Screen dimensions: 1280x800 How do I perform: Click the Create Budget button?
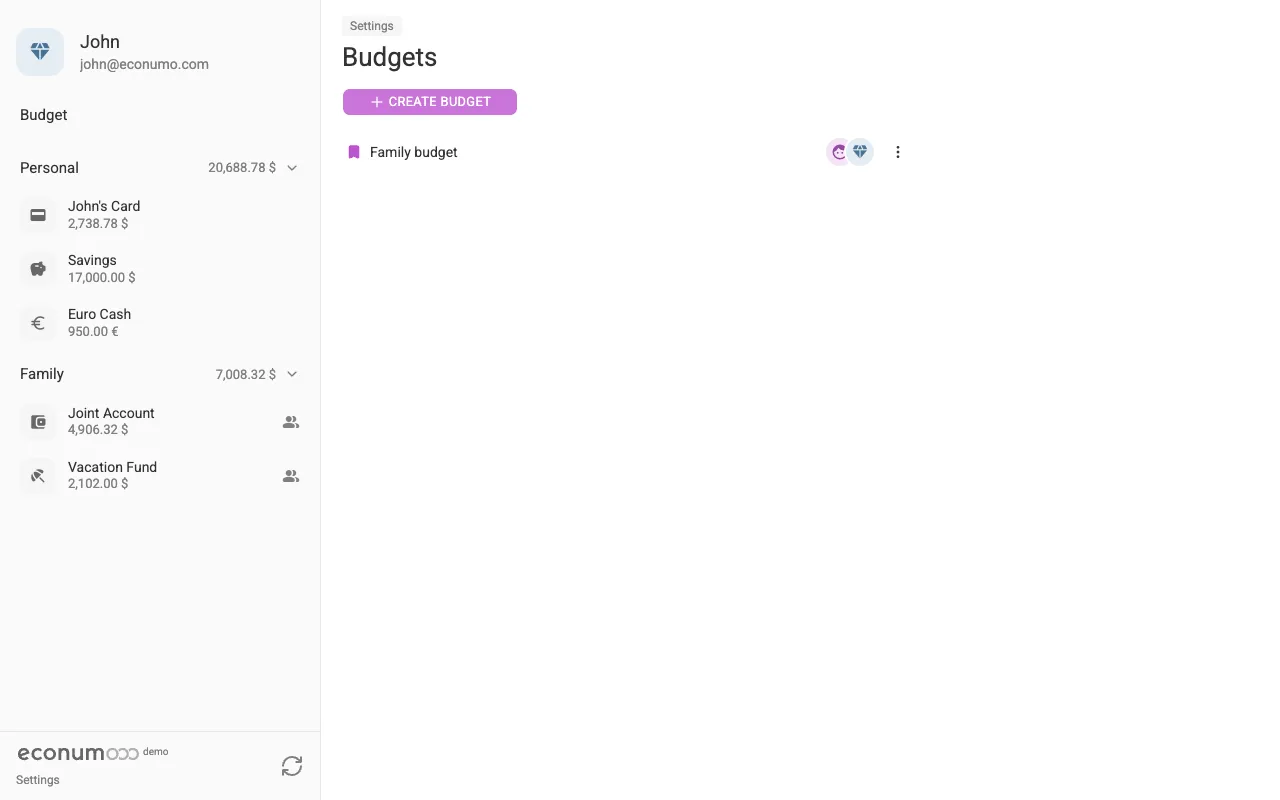[430, 102]
